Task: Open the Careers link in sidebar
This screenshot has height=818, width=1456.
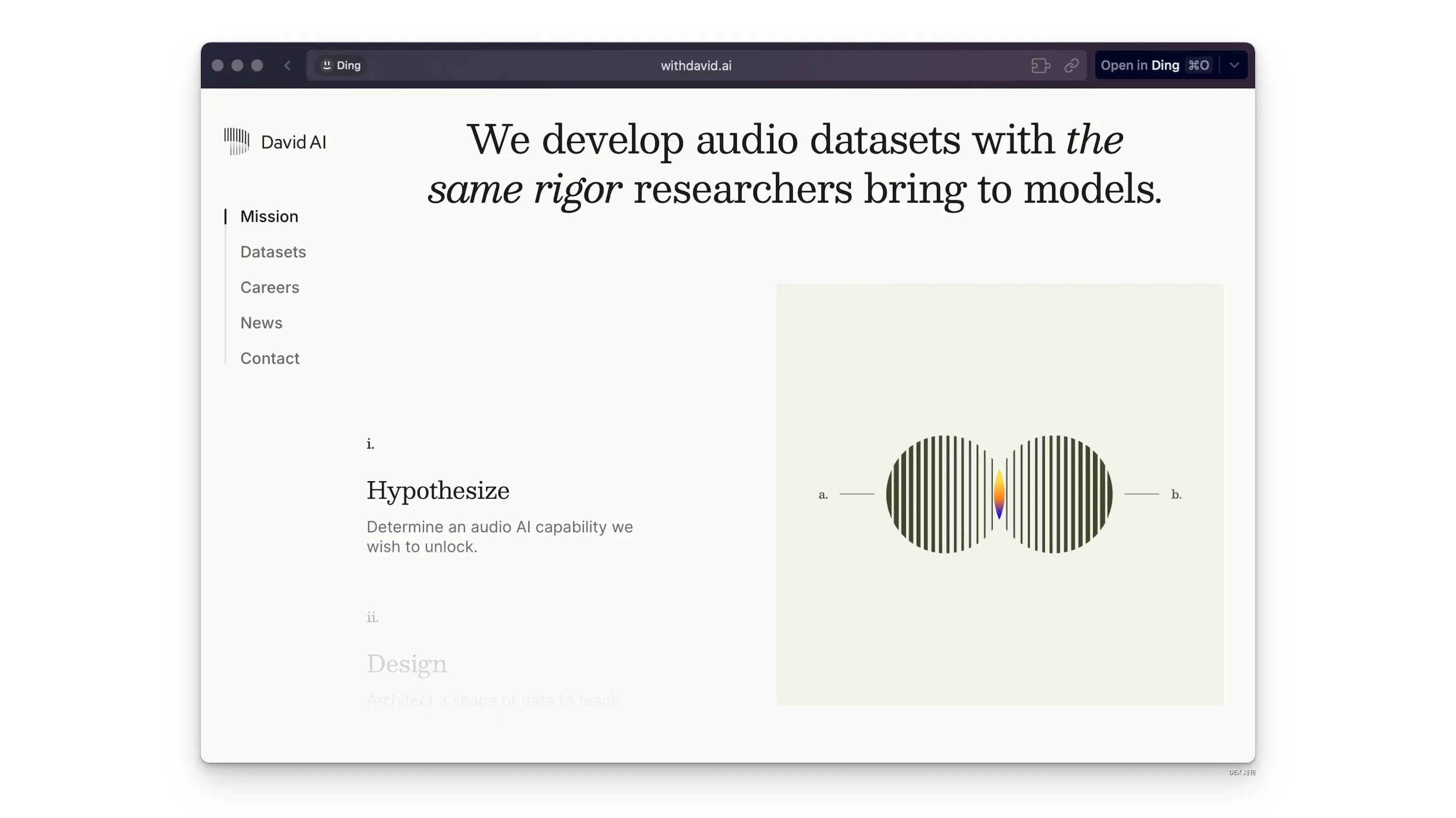Action: tap(269, 287)
